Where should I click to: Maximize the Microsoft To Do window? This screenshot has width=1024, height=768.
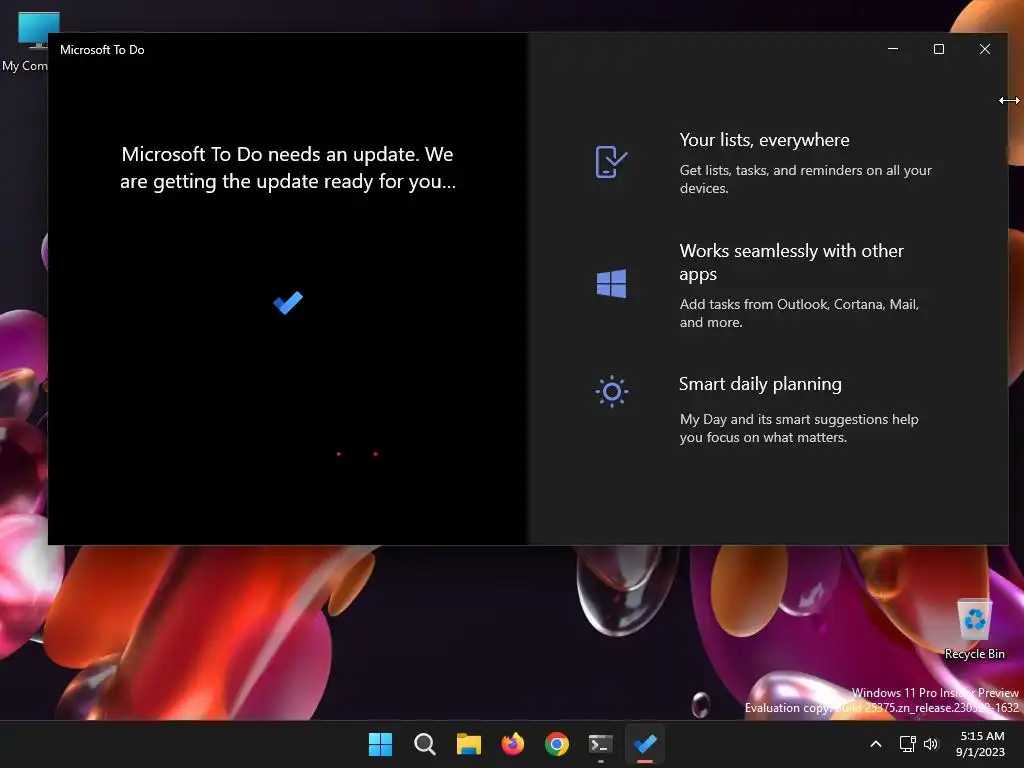tap(938, 49)
